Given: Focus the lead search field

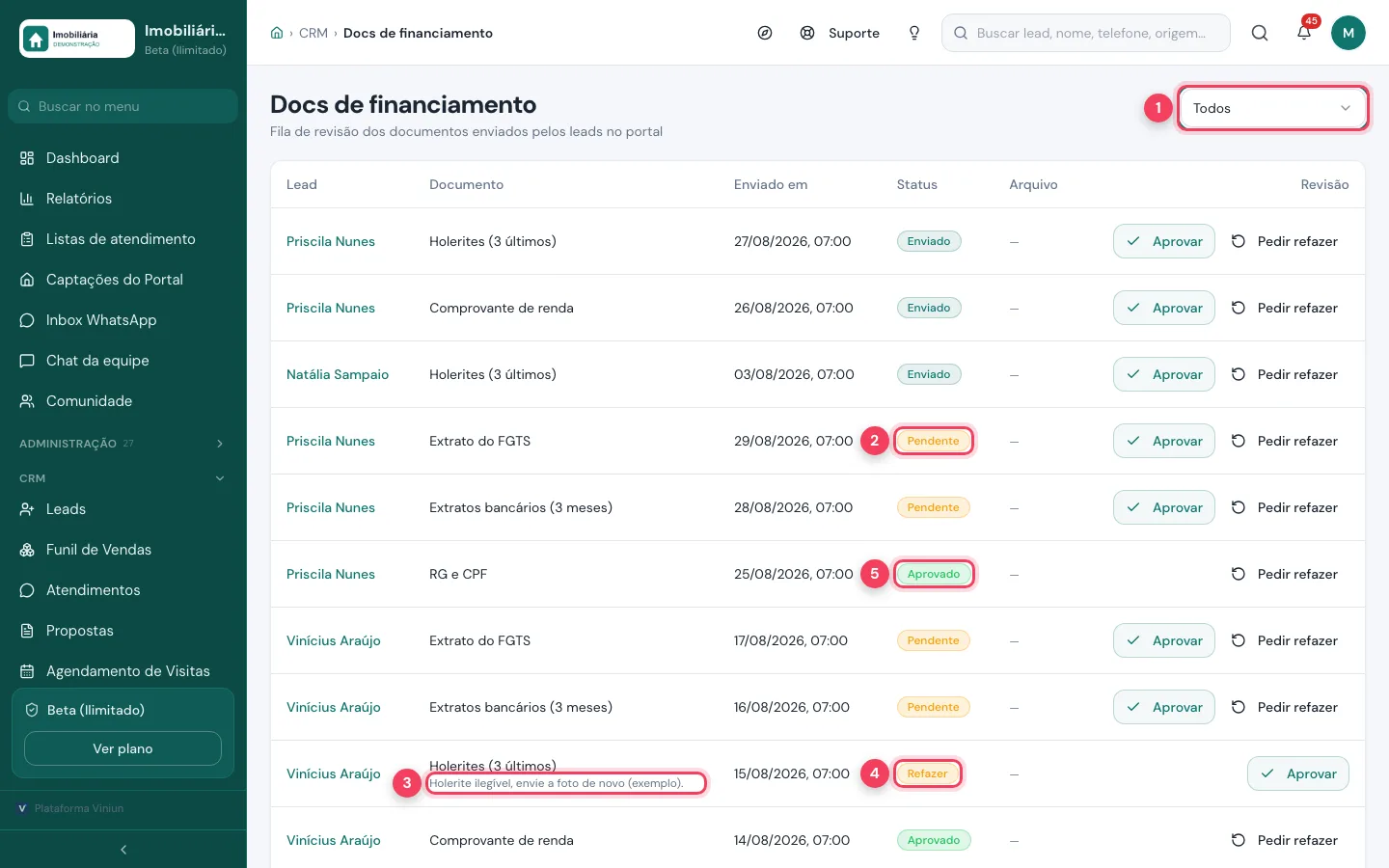Looking at the screenshot, I should [x=1086, y=33].
